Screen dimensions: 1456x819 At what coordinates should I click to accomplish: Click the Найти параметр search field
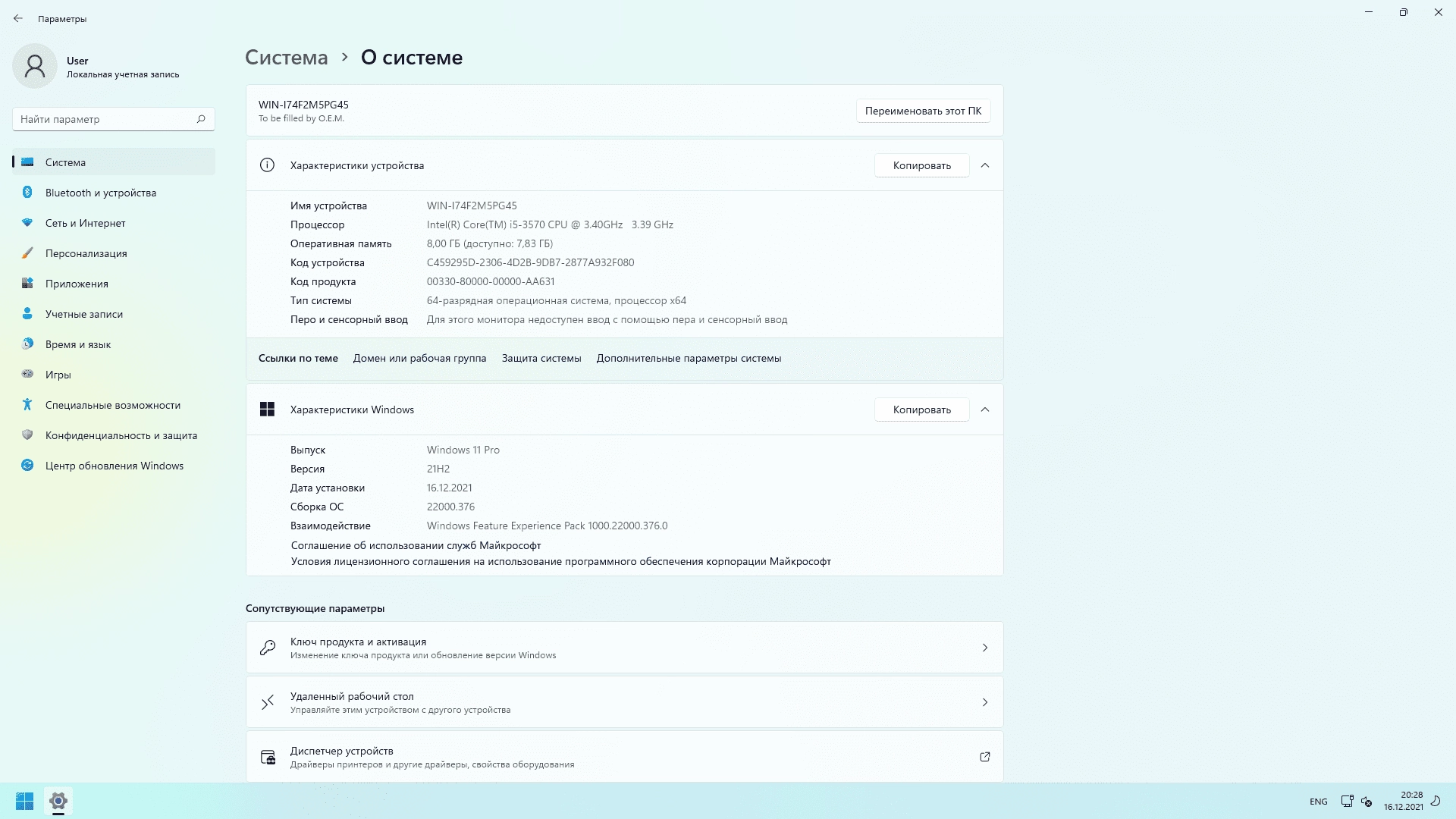pyautogui.click(x=114, y=119)
